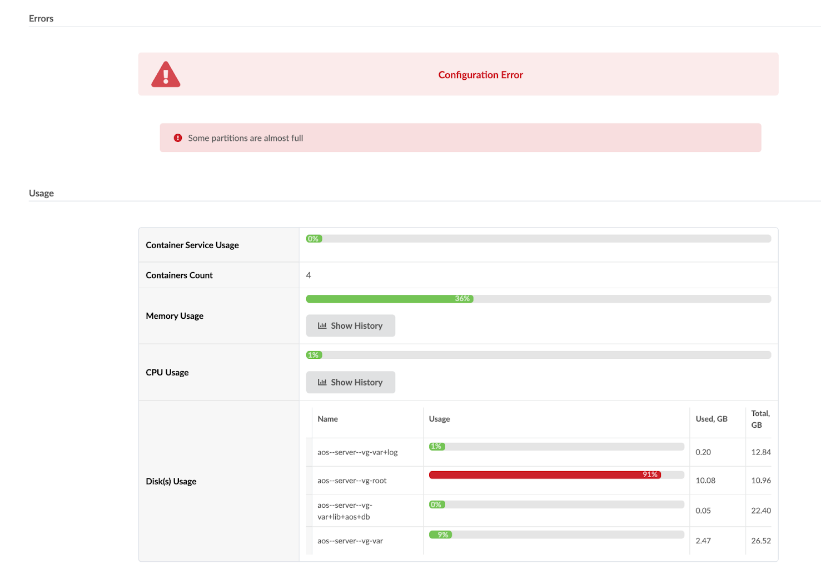Click the 1% CPU Usage progress bar
This screenshot has width=821, height=579.
click(538, 355)
